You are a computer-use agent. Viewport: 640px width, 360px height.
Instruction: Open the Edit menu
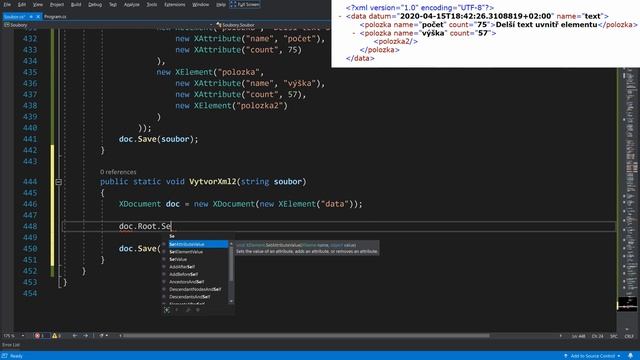tap(22, 4)
